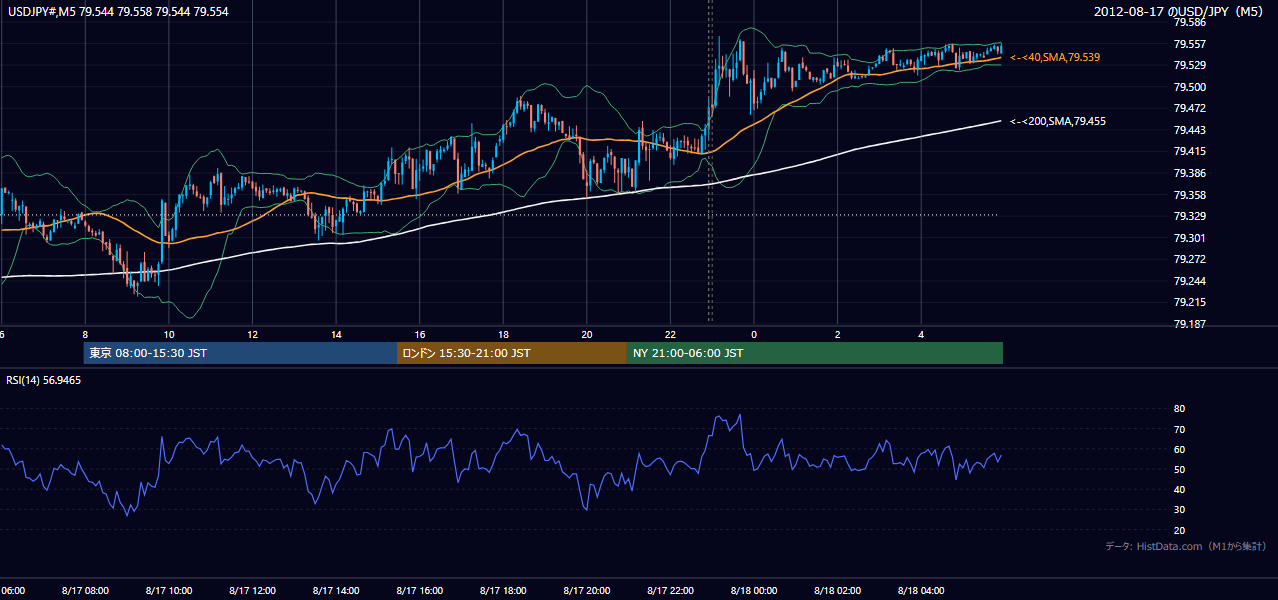Click price axis label 79.529

[x=1190, y=65]
